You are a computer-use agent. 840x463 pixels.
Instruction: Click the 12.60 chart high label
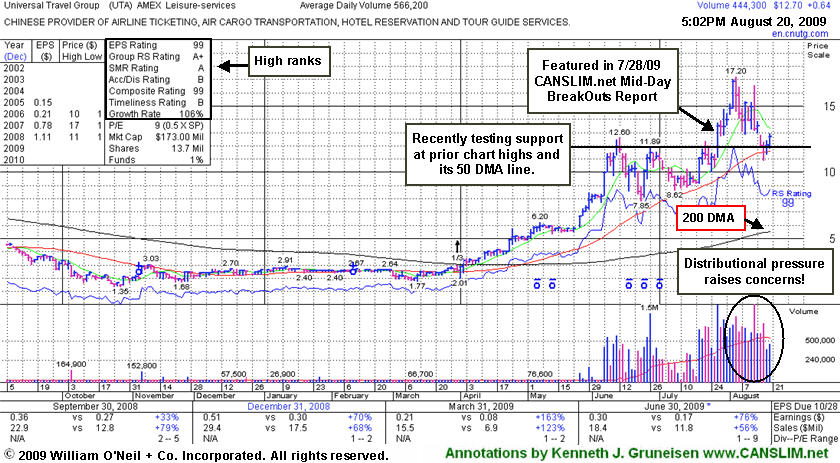coord(619,132)
